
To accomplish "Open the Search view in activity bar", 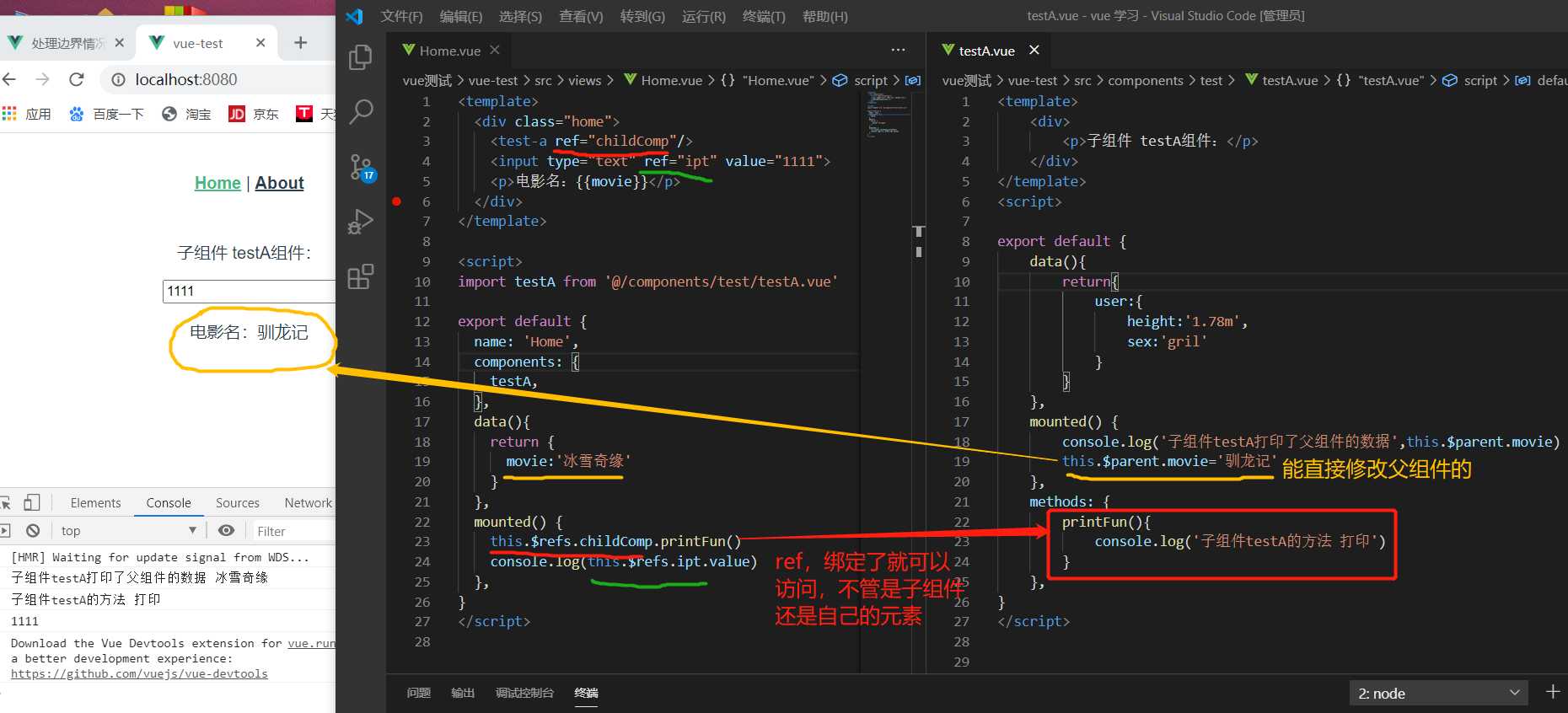I will tap(361, 111).
